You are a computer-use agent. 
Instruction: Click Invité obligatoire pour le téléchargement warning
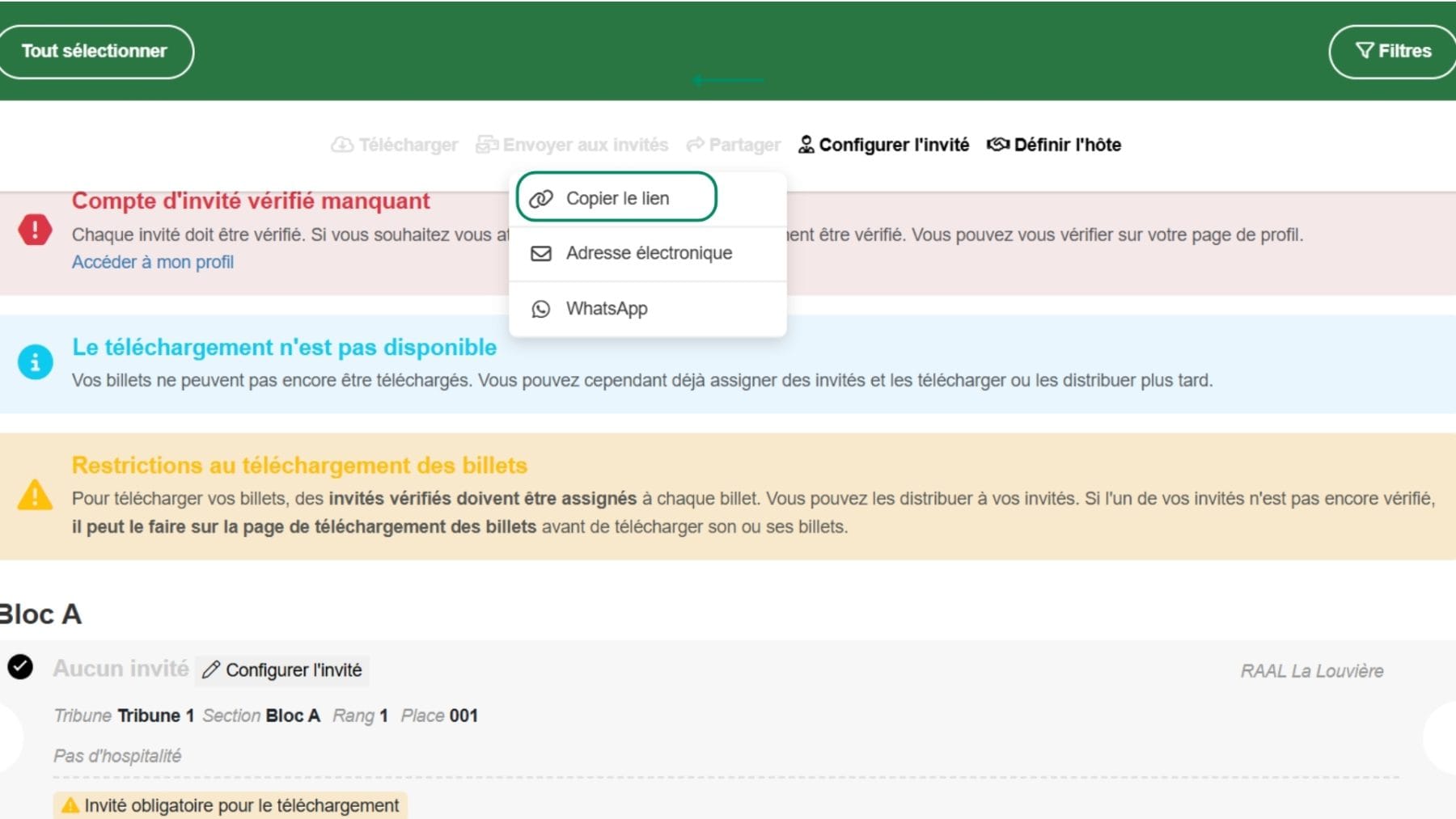point(231,805)
